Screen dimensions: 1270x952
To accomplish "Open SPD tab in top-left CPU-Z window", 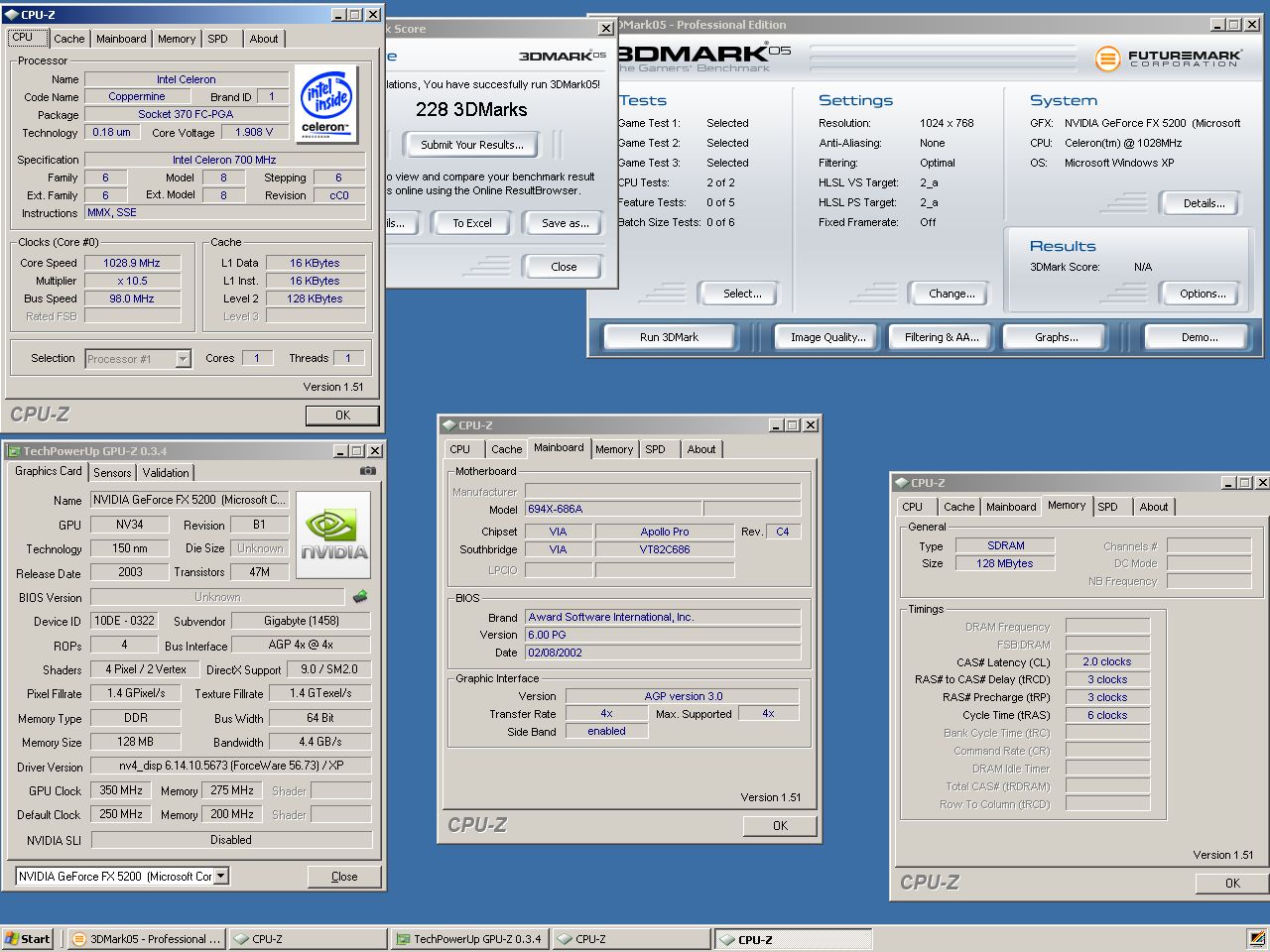I will [218, 39].
